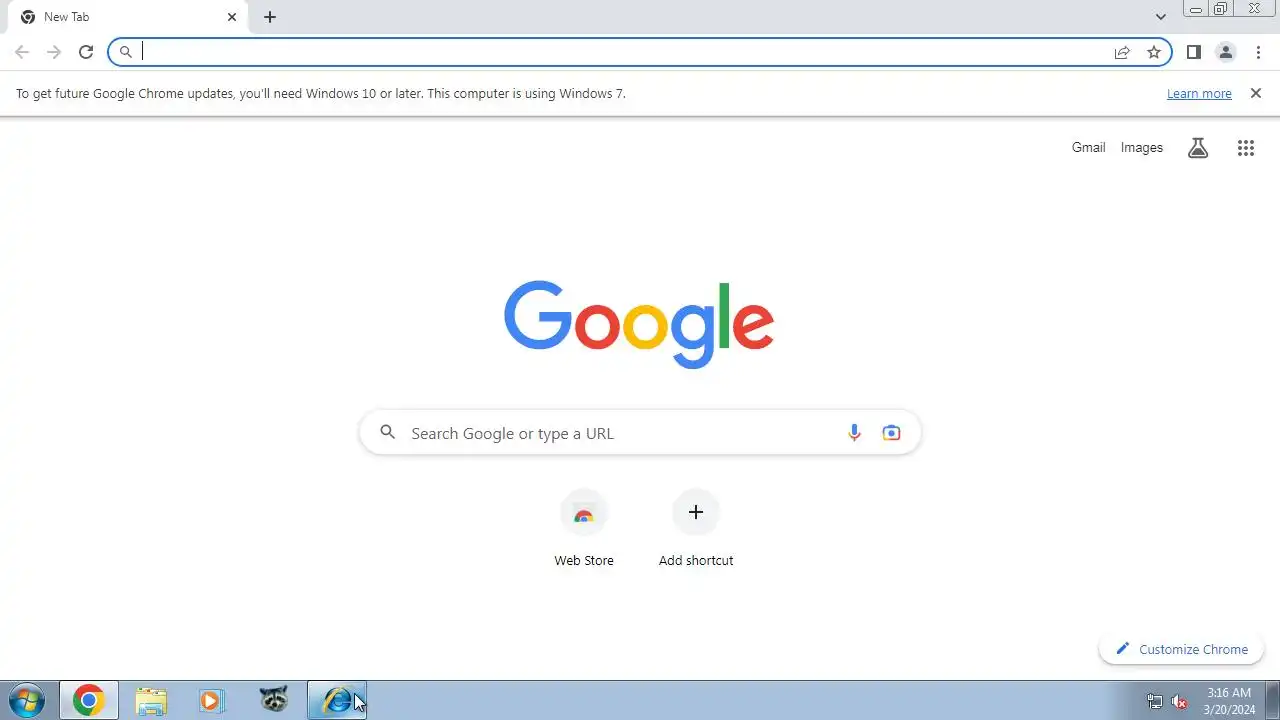Focus the Search Google or type a URL box
The height and width of the screenshot is (720, 1280).
click(640, 433)
